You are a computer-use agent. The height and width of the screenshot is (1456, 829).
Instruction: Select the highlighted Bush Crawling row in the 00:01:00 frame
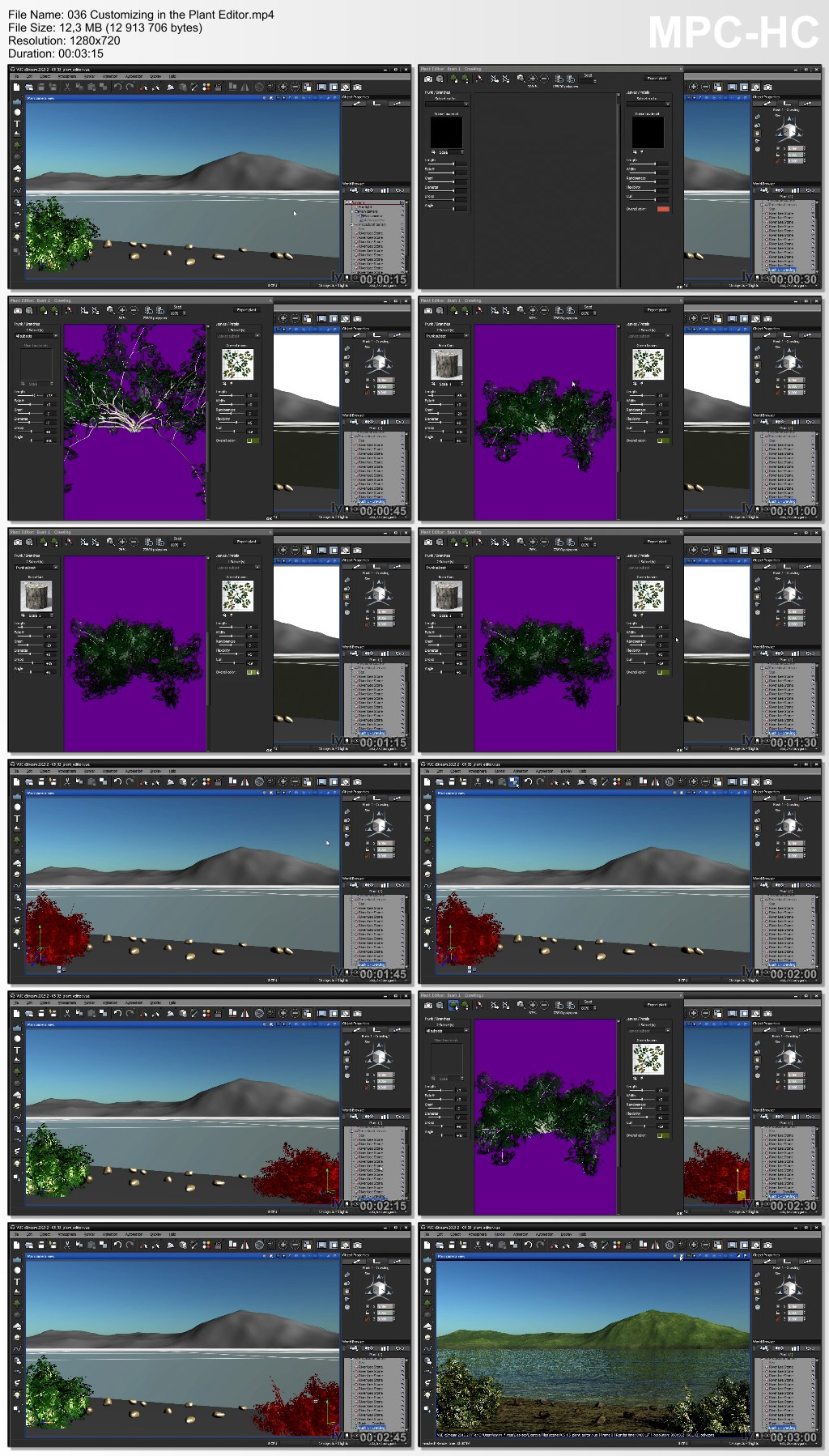782,501
